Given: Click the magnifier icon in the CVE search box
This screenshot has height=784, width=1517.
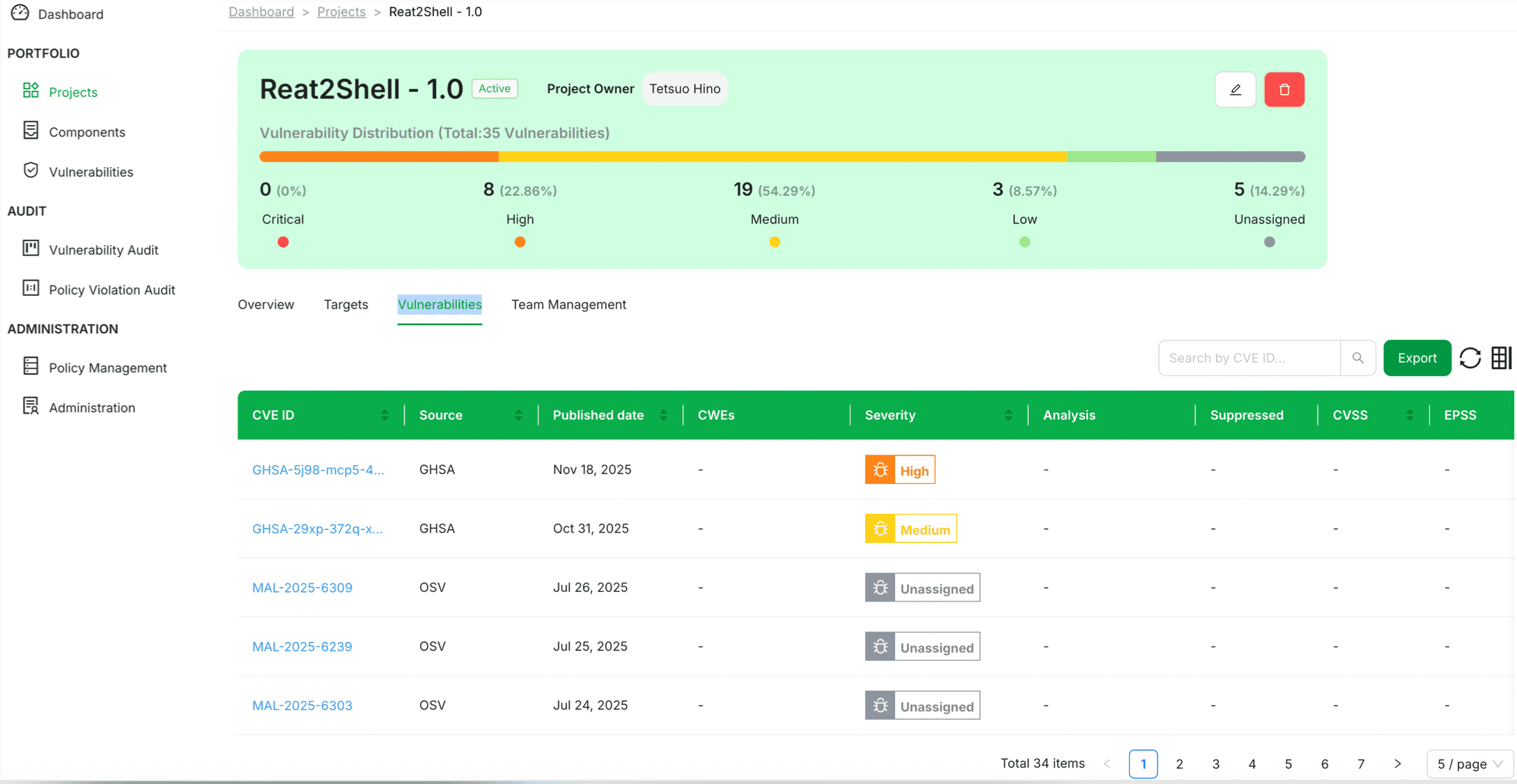Looking at the screenshot, I should 1358,358.
